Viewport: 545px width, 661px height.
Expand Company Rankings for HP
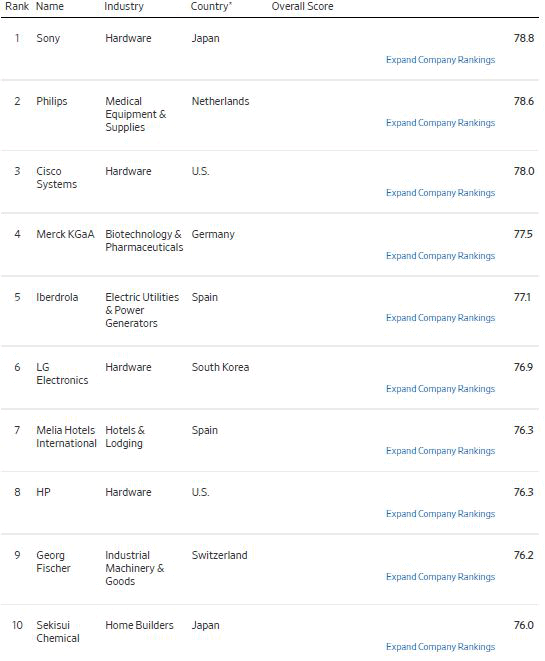[440, 514]
